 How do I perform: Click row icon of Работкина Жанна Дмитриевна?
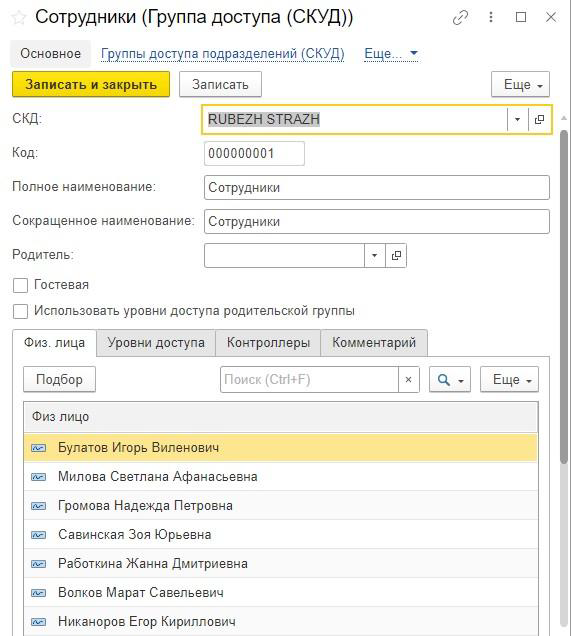tap(39, 564)
